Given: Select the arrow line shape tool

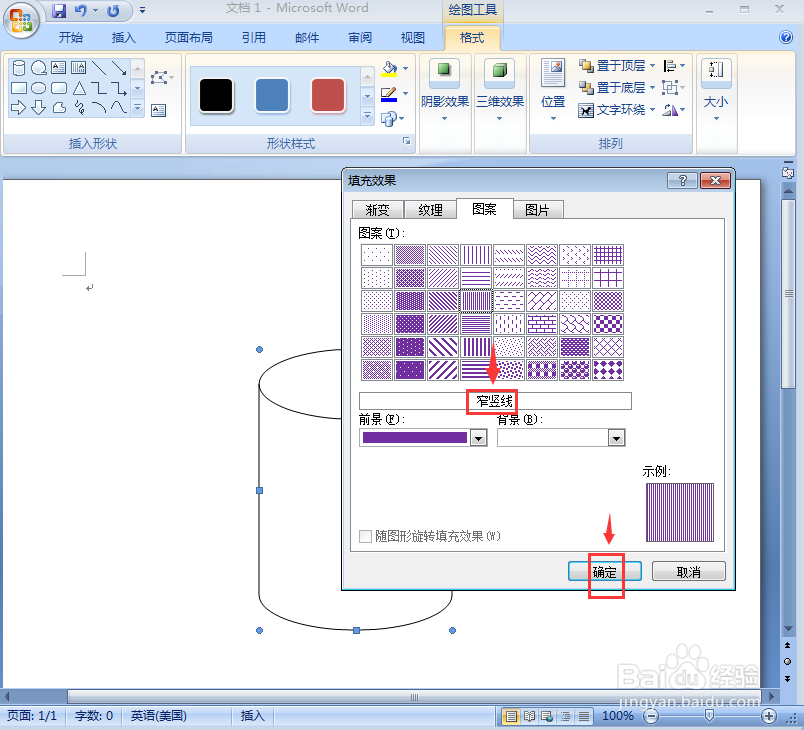Looking at the screenshot, I should point(119,68).
